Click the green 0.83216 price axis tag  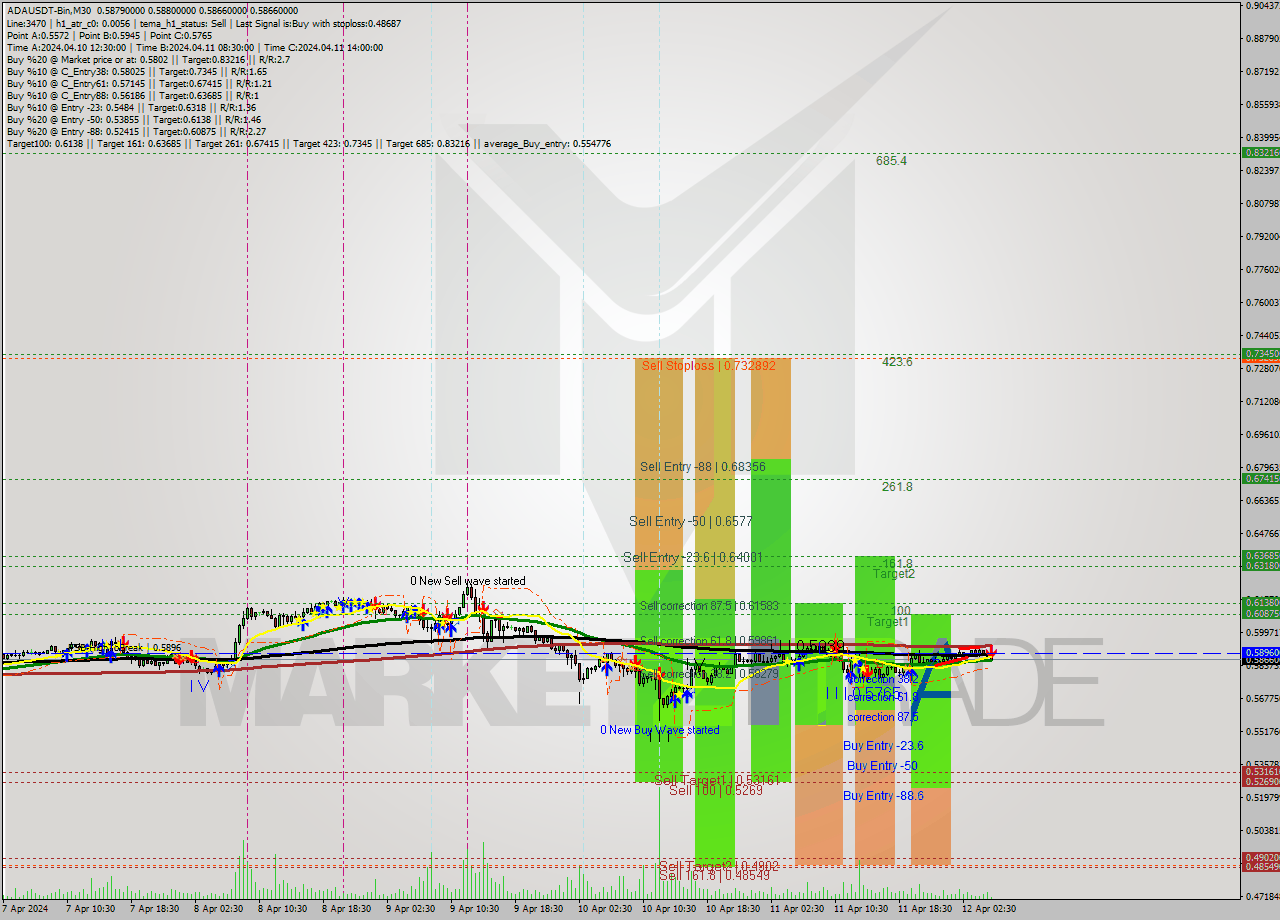(x=1260, y=153)
